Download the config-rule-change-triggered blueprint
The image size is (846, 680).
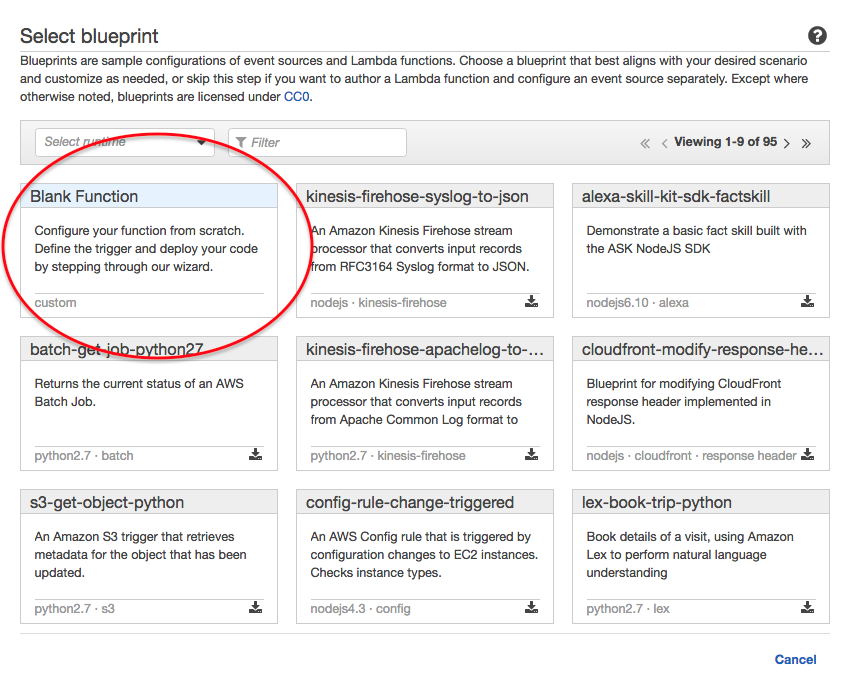[531, 608]
